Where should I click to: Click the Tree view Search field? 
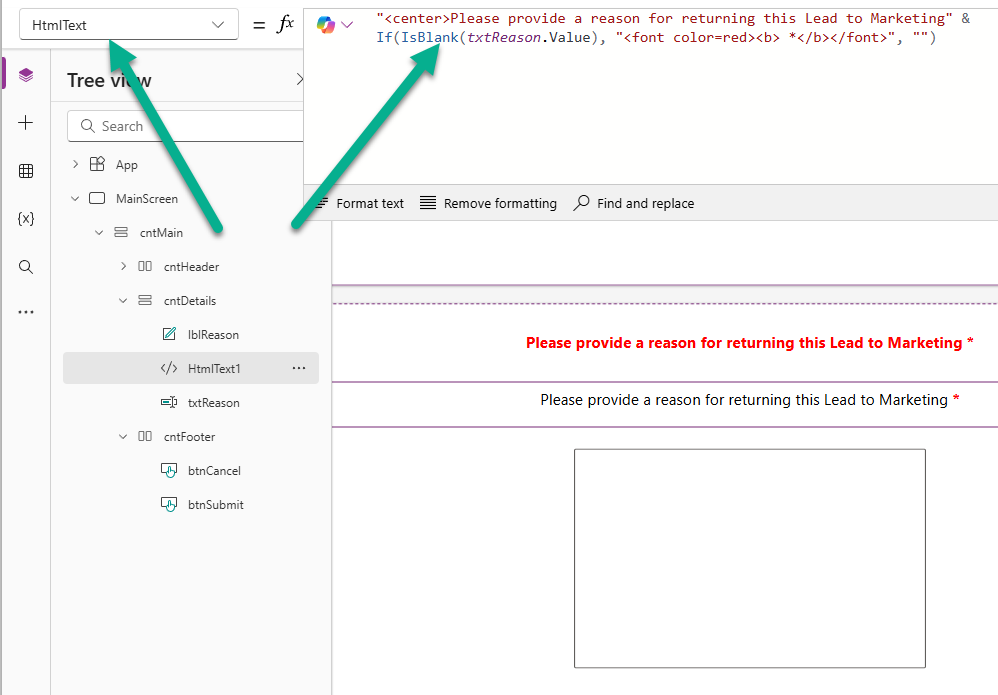tap(190, 126)
